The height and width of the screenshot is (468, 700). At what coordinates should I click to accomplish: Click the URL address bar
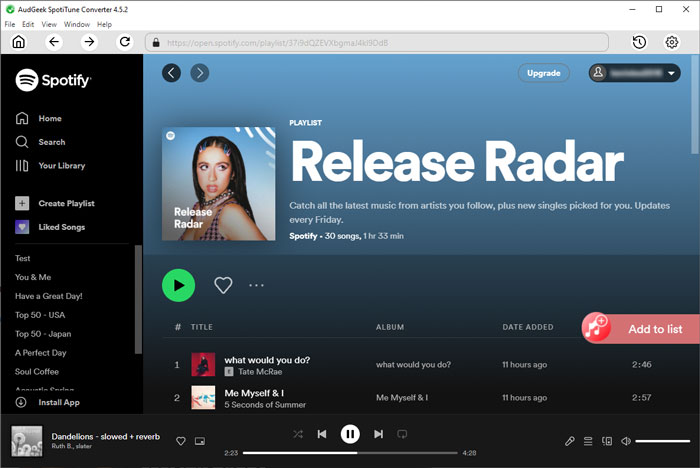coord(377,42)
